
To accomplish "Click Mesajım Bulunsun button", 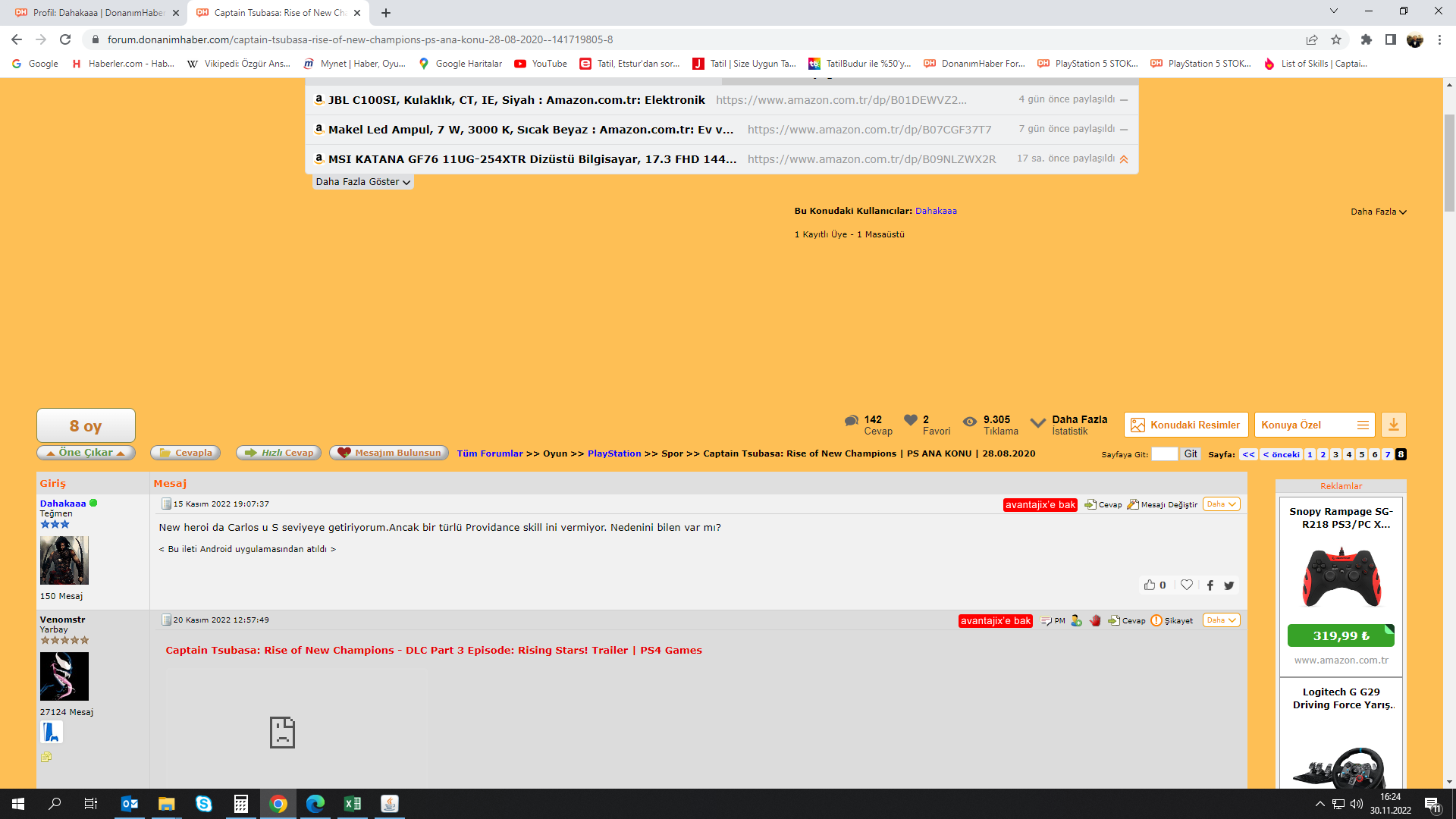I will coord(389,453).
